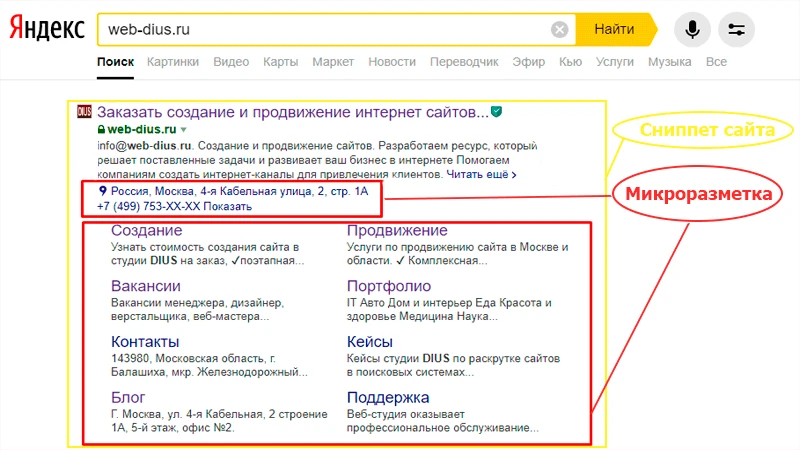
Task: Click the text "Веб-студия оказывает"
Action: pyautogui.click(x=406, y=414)
